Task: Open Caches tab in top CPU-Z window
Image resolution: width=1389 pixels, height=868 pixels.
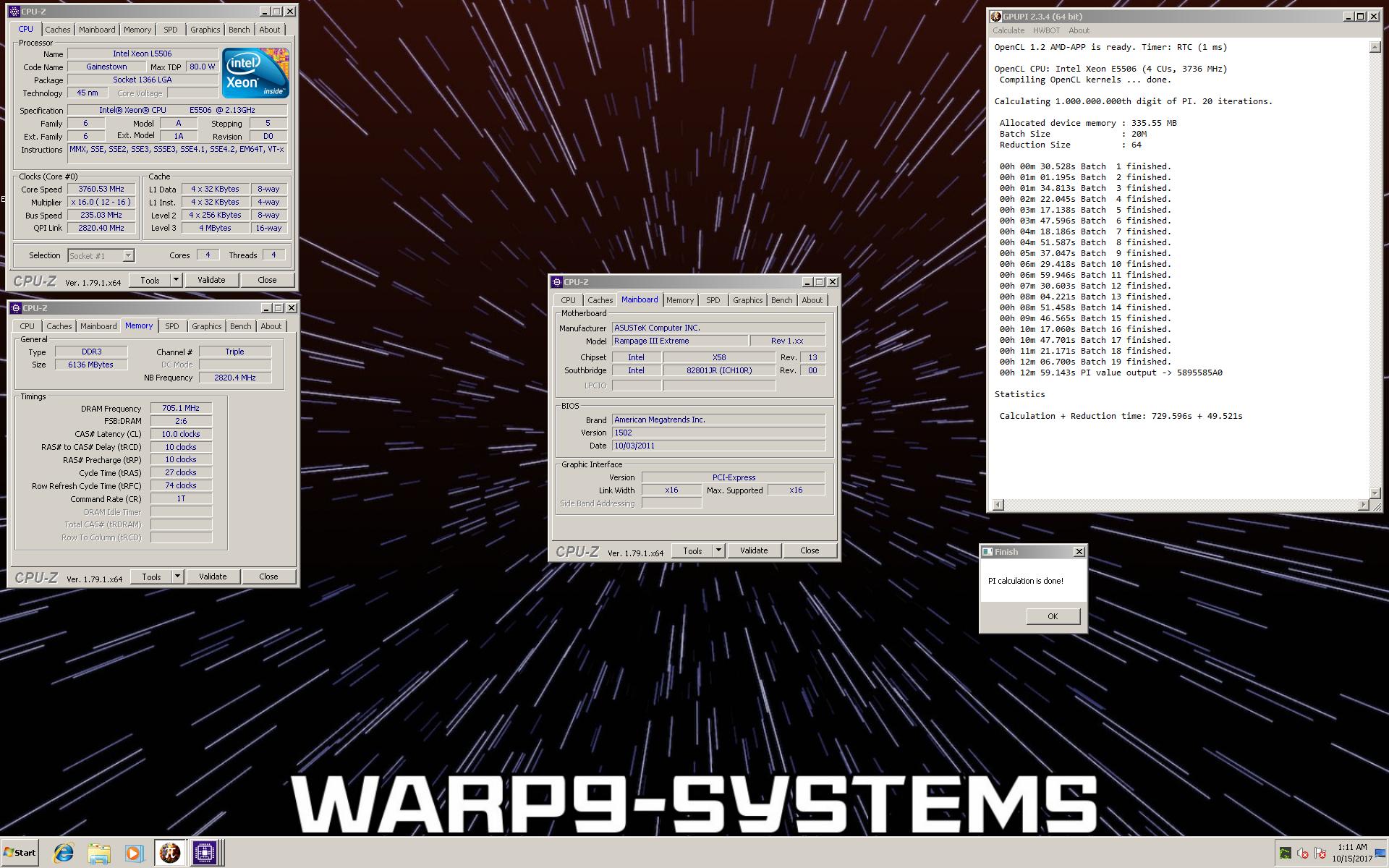Action: [58, 30]
